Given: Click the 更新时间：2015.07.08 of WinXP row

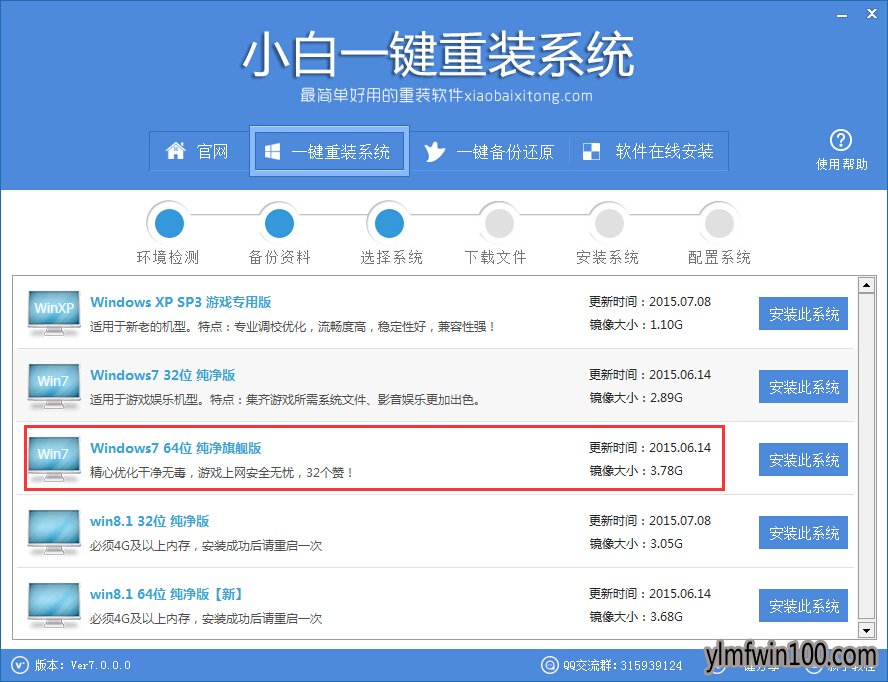Looking at the screenshot, I should pos(650,302).
